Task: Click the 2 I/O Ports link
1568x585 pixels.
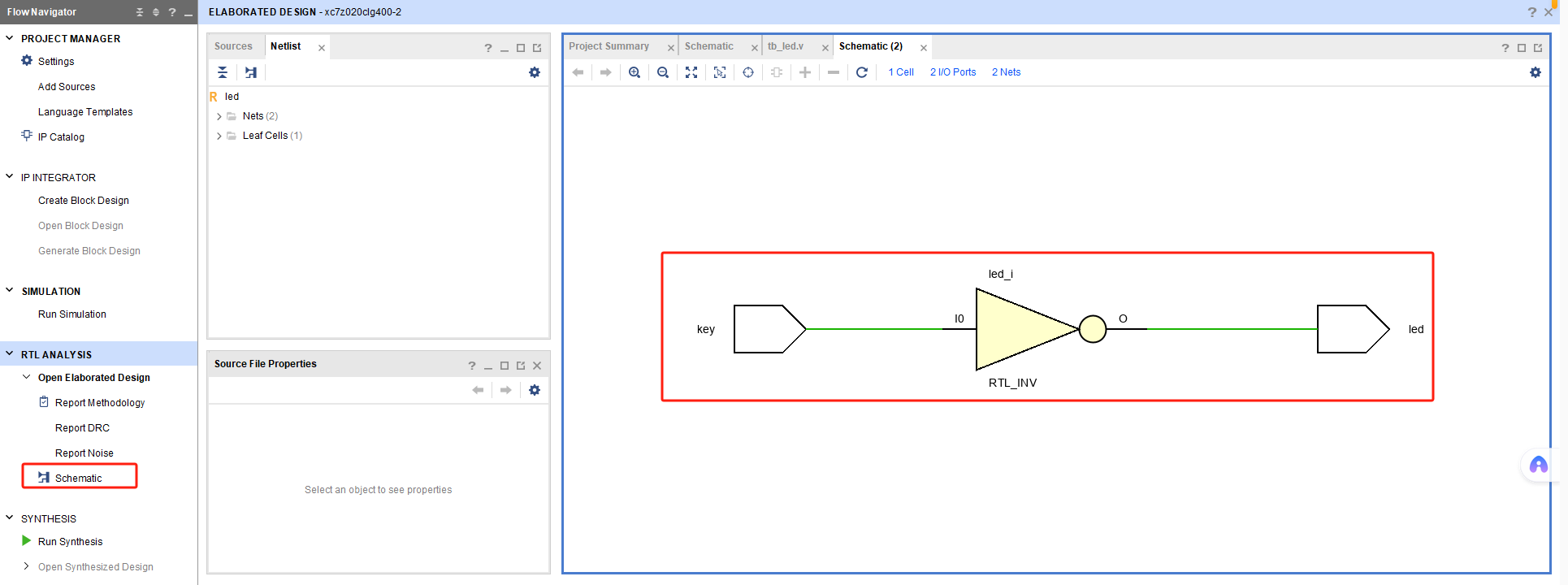Action: 952,72
